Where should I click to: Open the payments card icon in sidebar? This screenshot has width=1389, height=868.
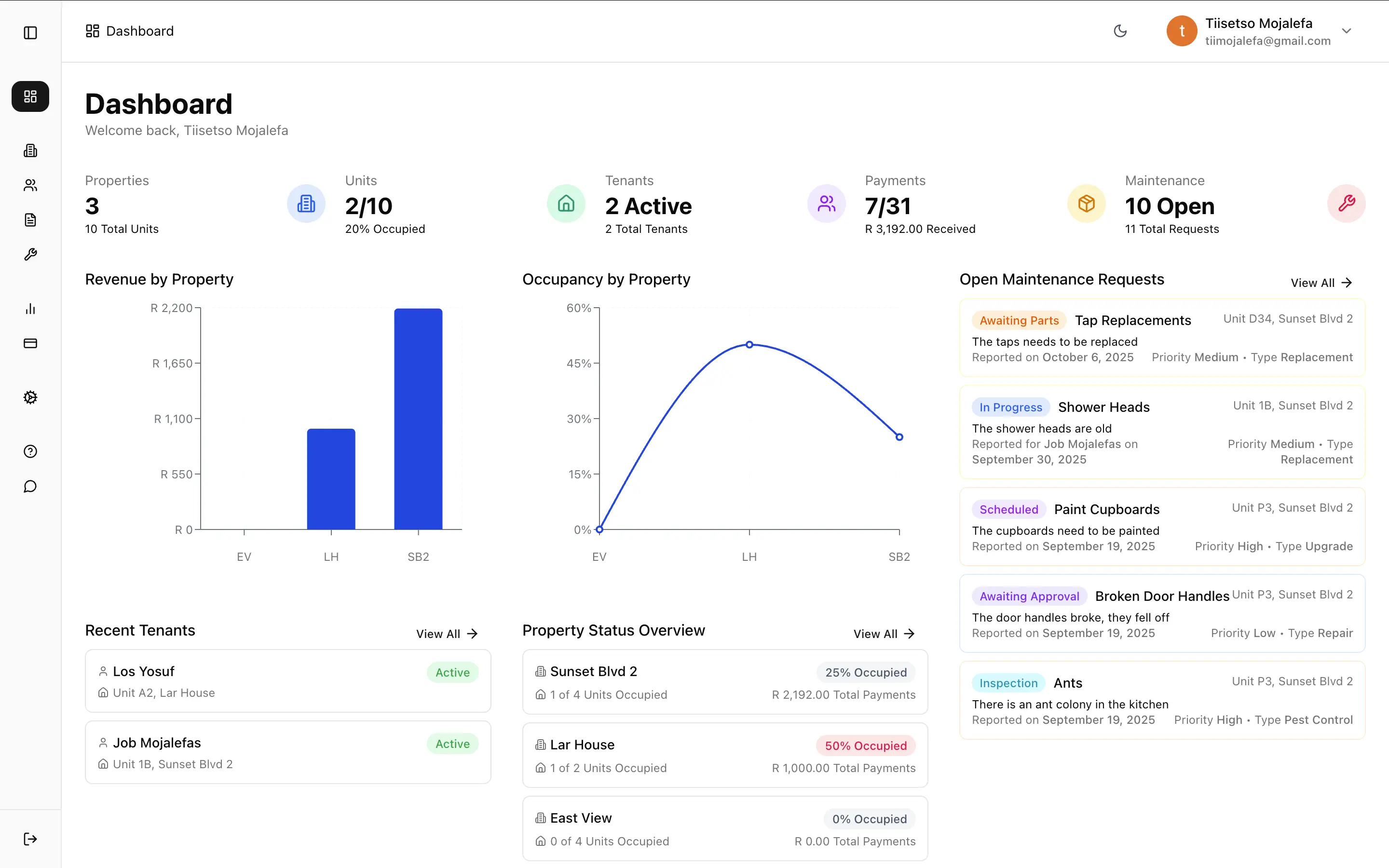pyautogui.click(x=30, y=343)
